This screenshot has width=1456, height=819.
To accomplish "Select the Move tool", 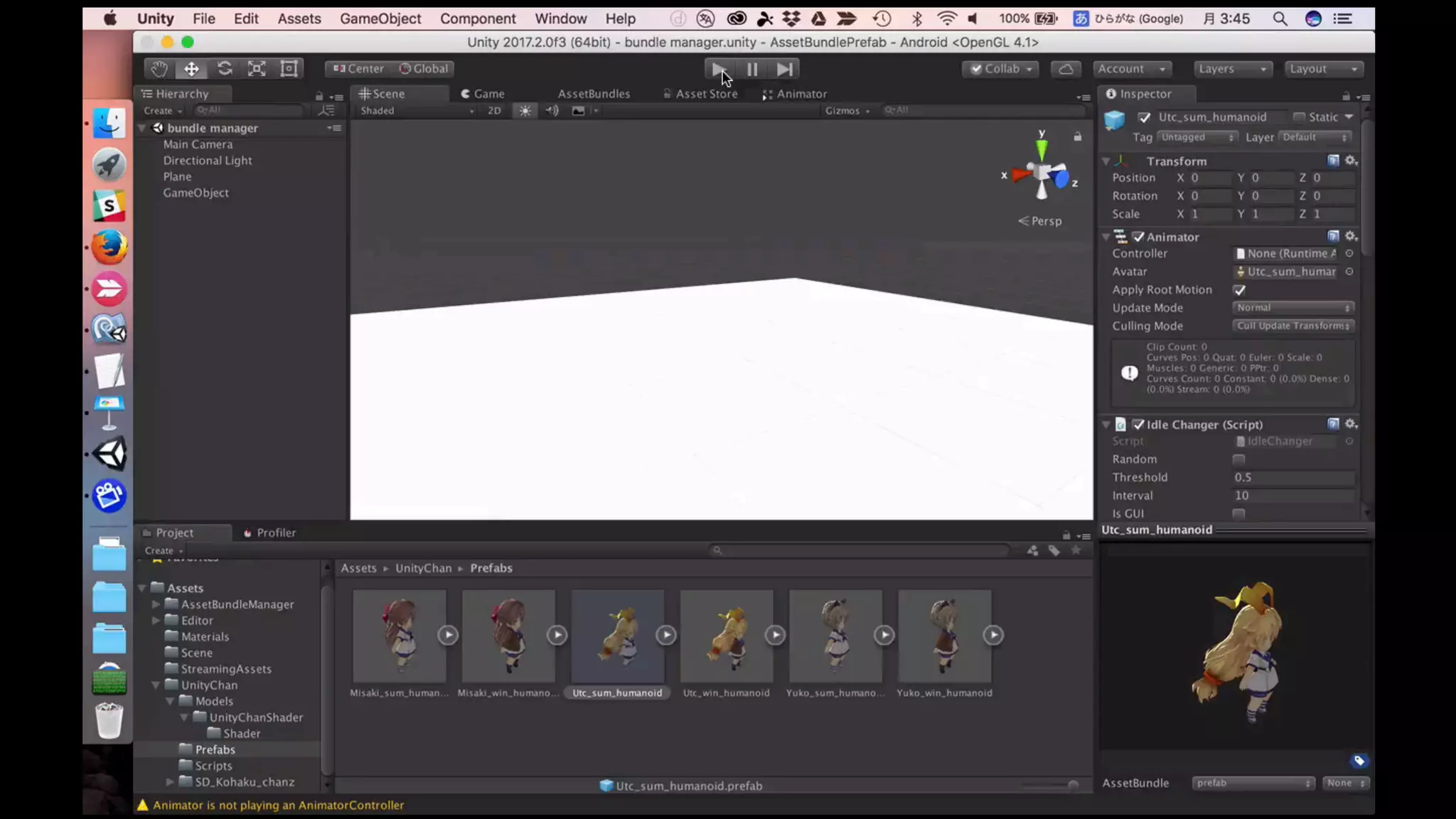I will coord(191,69).
